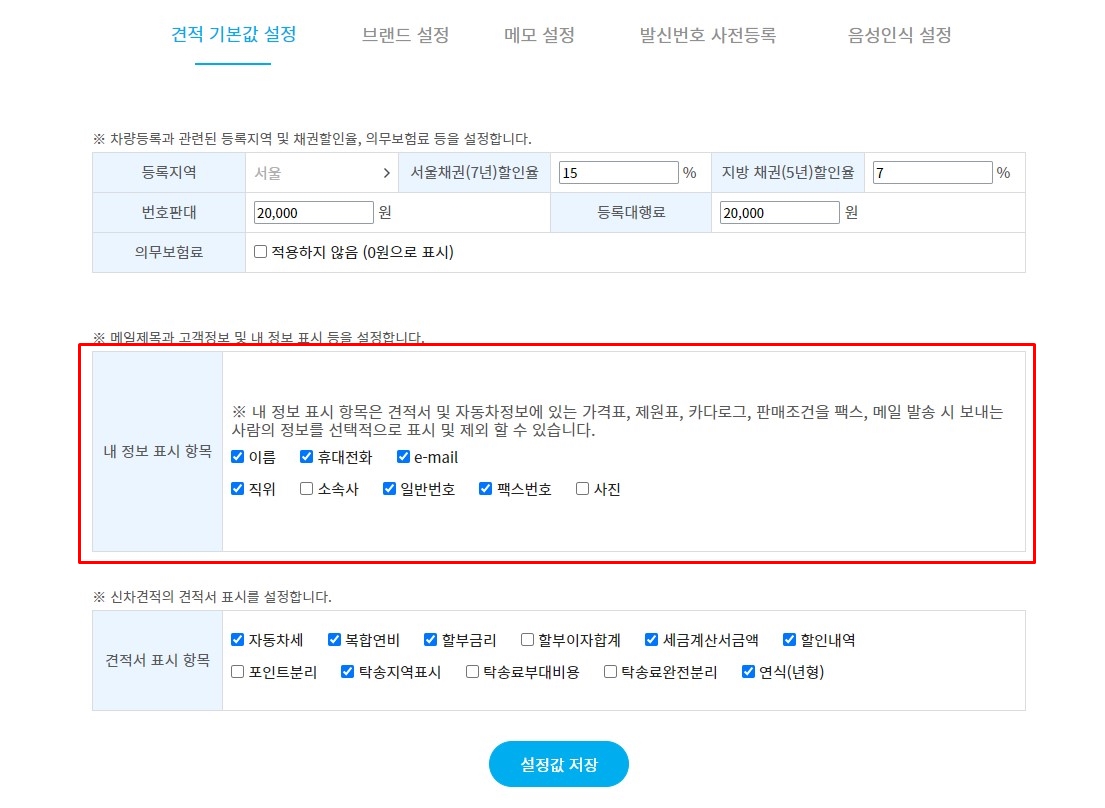Click the 의무보험료 row label
The image size is (1105, 808).
(169, 251)
